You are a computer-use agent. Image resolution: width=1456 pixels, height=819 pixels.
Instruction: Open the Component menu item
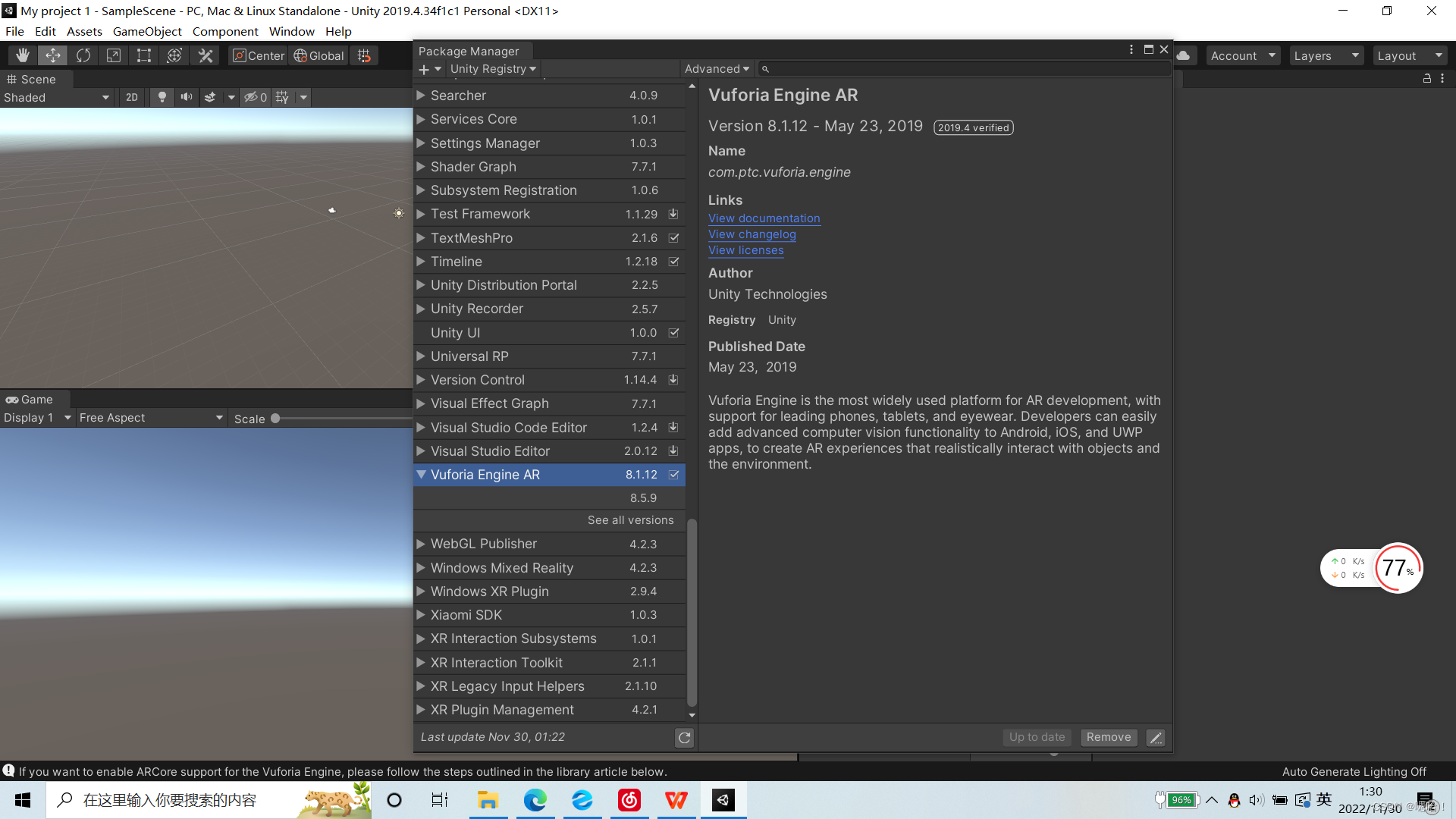point(225,31)
